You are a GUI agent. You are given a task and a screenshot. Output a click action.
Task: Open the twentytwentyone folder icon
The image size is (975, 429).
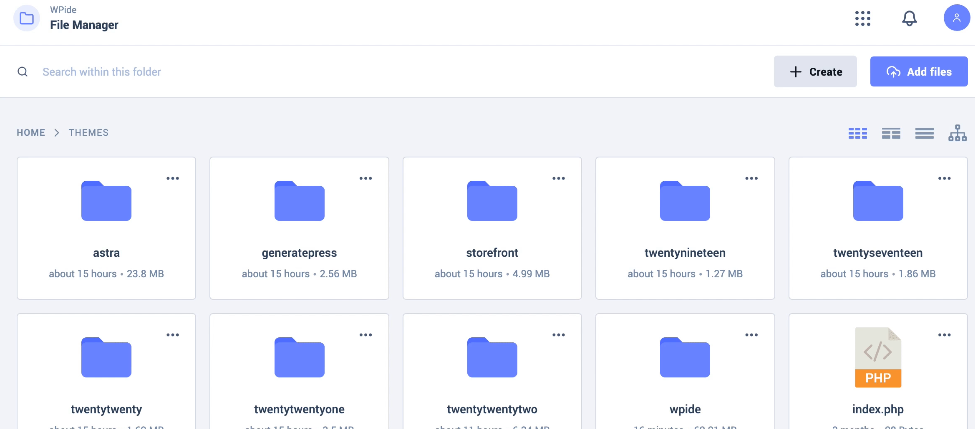pos(299,357)
